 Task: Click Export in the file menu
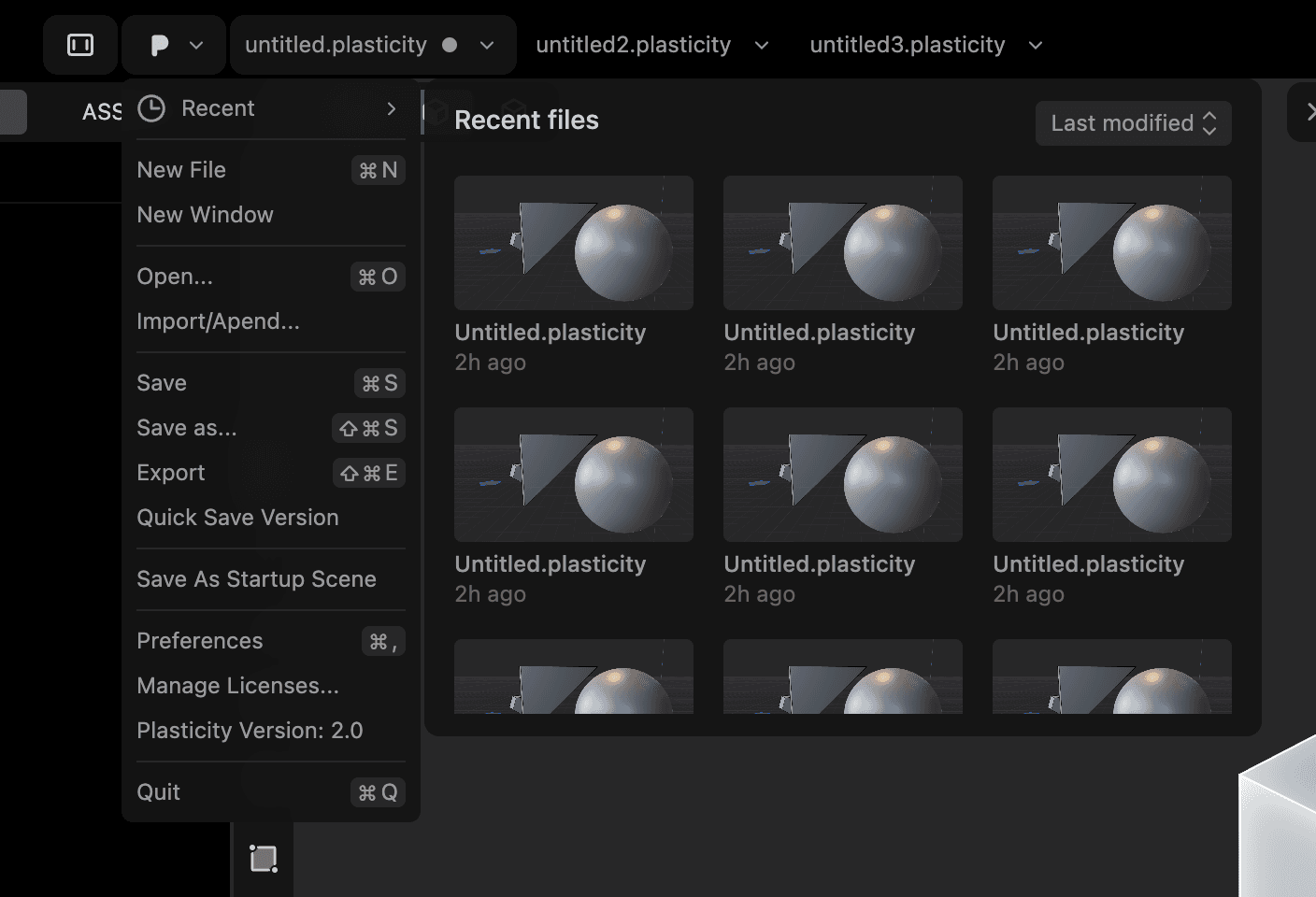171,473
